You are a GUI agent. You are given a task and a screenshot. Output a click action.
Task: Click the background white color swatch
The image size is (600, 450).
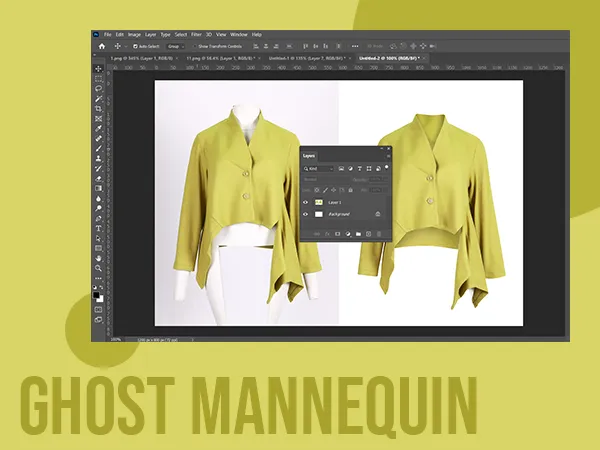(x=100, y=299)
